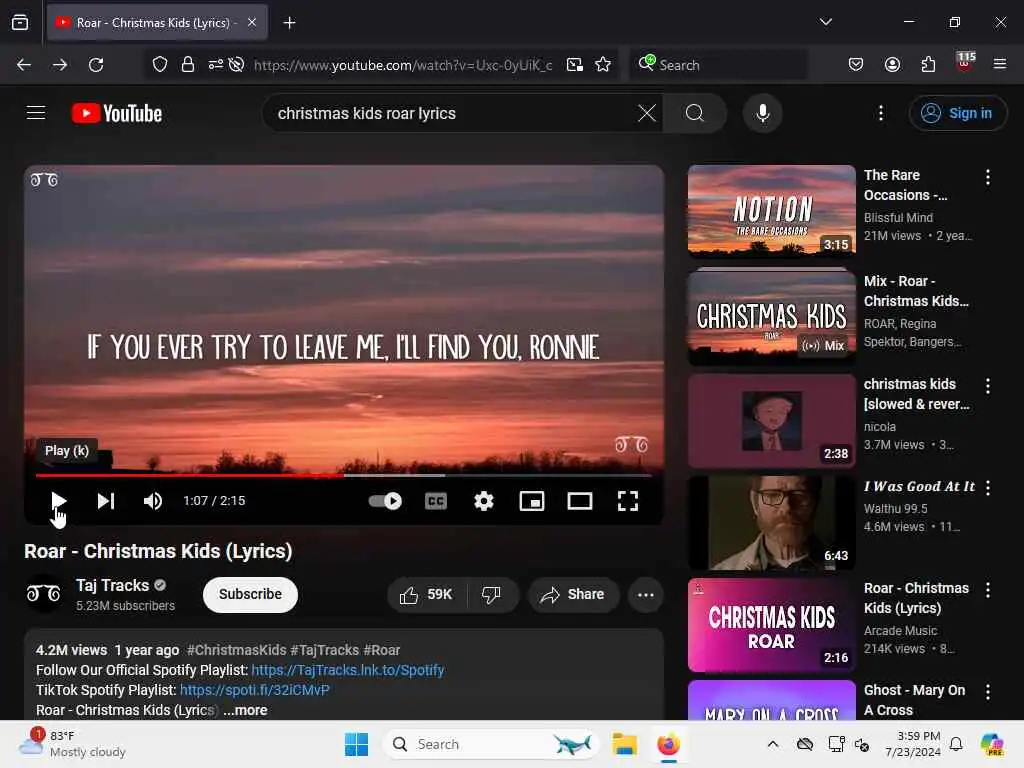Like the video (59K)
This screenshot has height=768, width=1024.
(426, 594)
